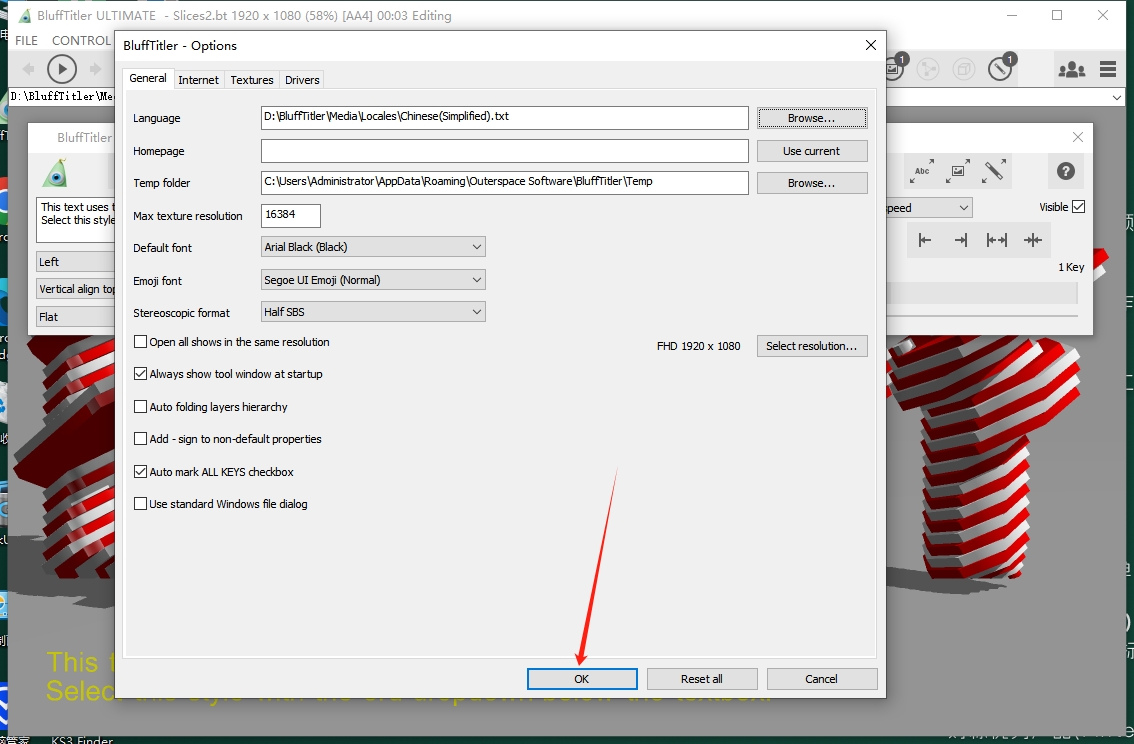This screenshot has width=1134, height=744.
Task: Close the Options dialog with X
Action: tap(871, 46)
